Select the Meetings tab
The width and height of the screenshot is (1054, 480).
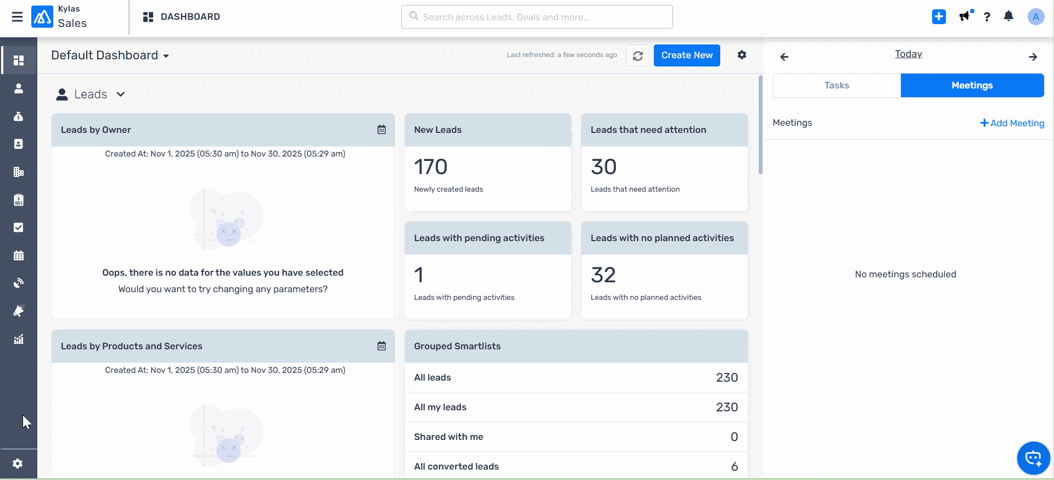(971, 86)
